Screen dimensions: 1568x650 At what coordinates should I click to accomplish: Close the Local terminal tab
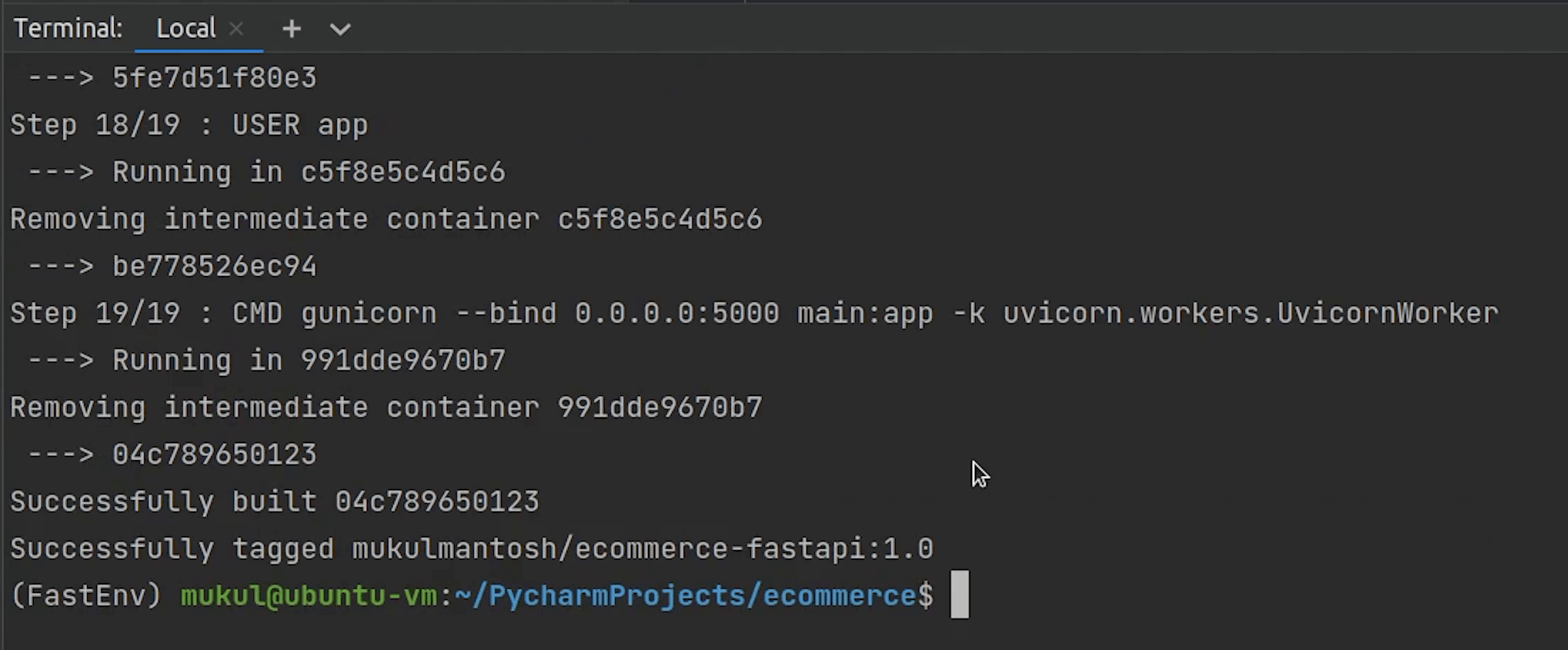(x=236, y=29)
